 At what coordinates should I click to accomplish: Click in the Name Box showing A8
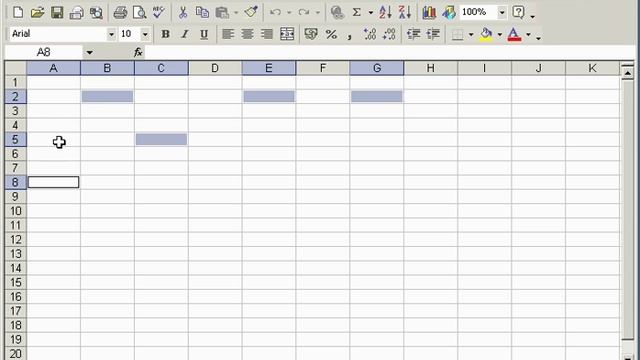(x=43, y=52)
